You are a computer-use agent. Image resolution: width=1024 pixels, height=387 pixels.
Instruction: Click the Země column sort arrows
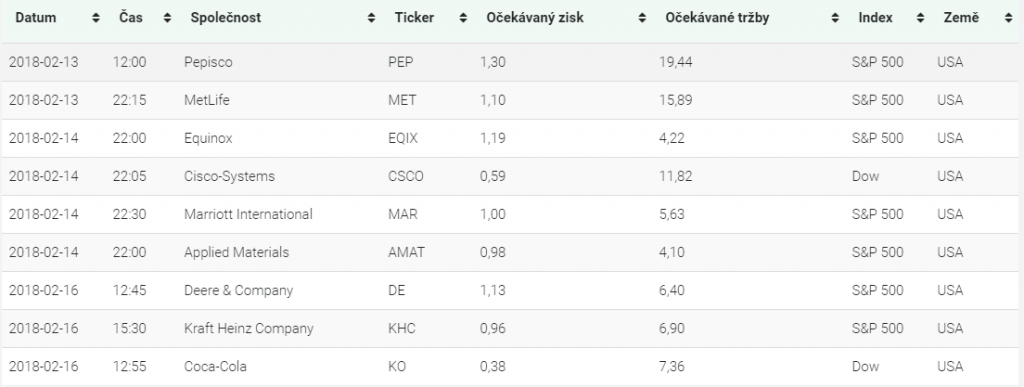[1008, 18]
